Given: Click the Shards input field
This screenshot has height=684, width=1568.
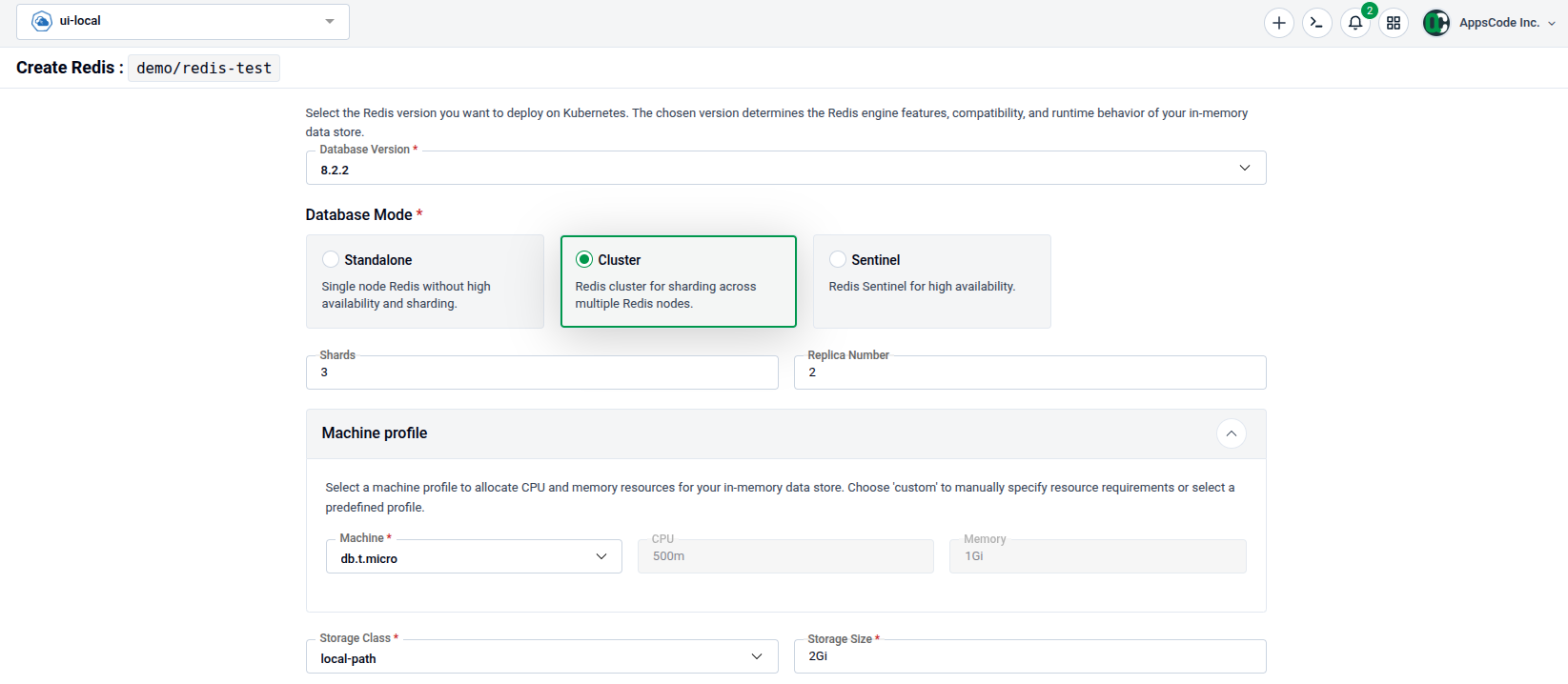Looking at the screenshot, I should click(x=541, y=372).
